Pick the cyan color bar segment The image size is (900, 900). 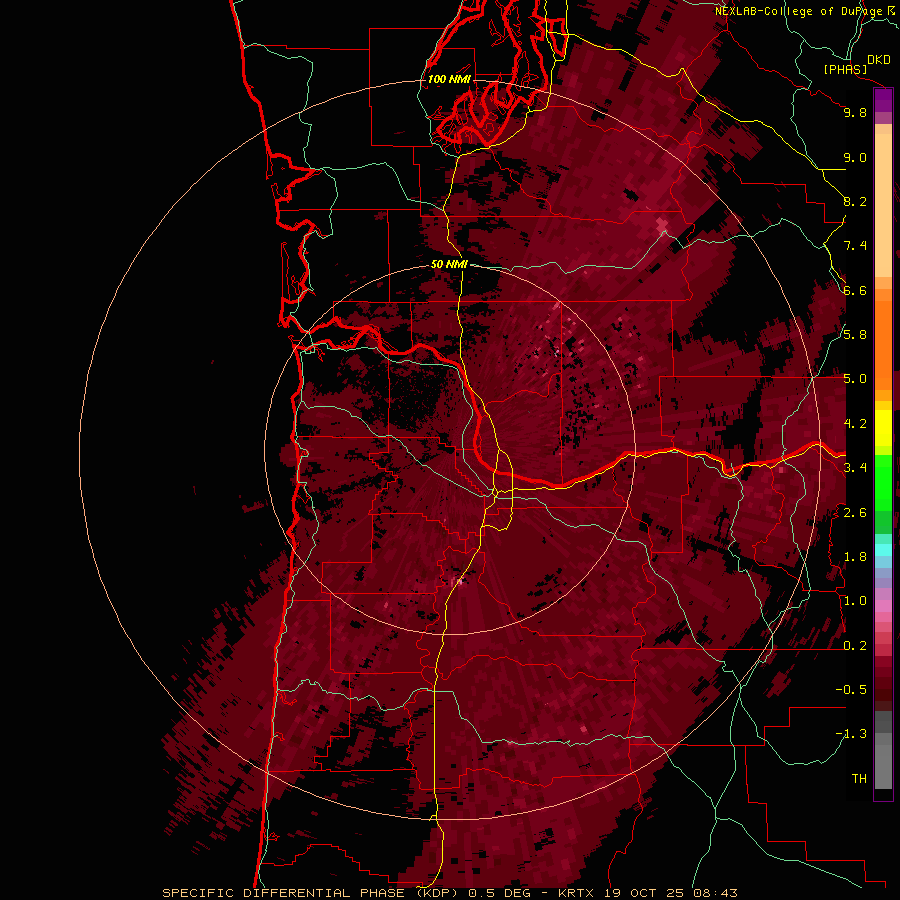coord(883,550)
